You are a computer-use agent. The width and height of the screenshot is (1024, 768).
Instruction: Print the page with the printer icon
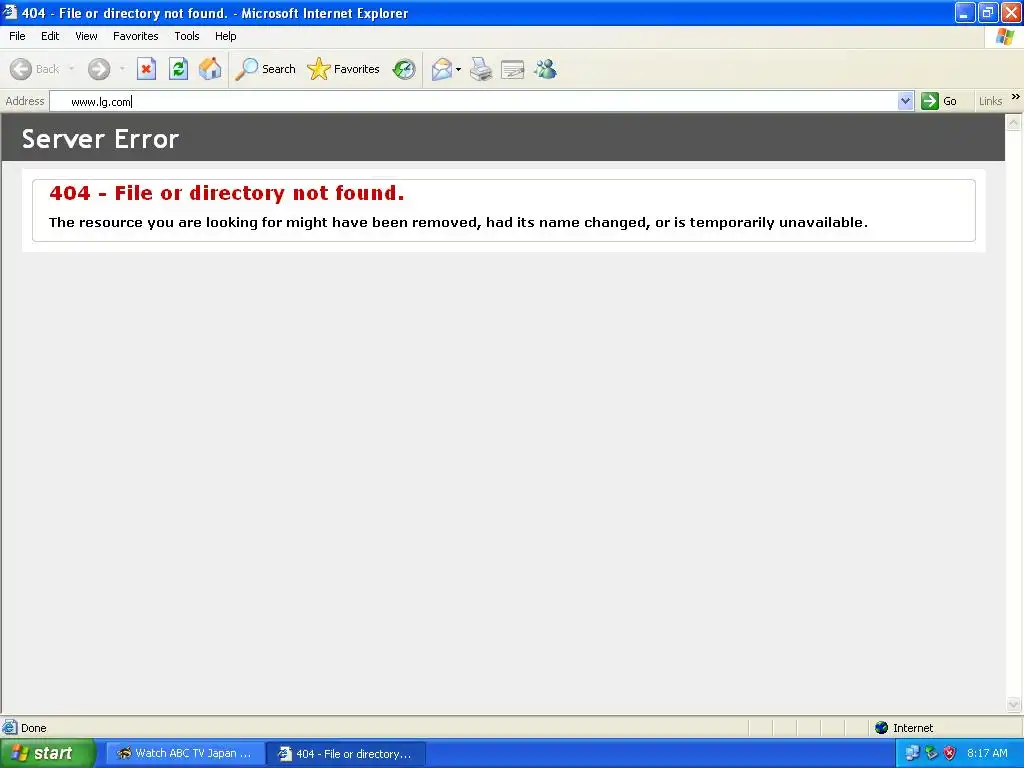pyautogui.click(x=481, y=69)
